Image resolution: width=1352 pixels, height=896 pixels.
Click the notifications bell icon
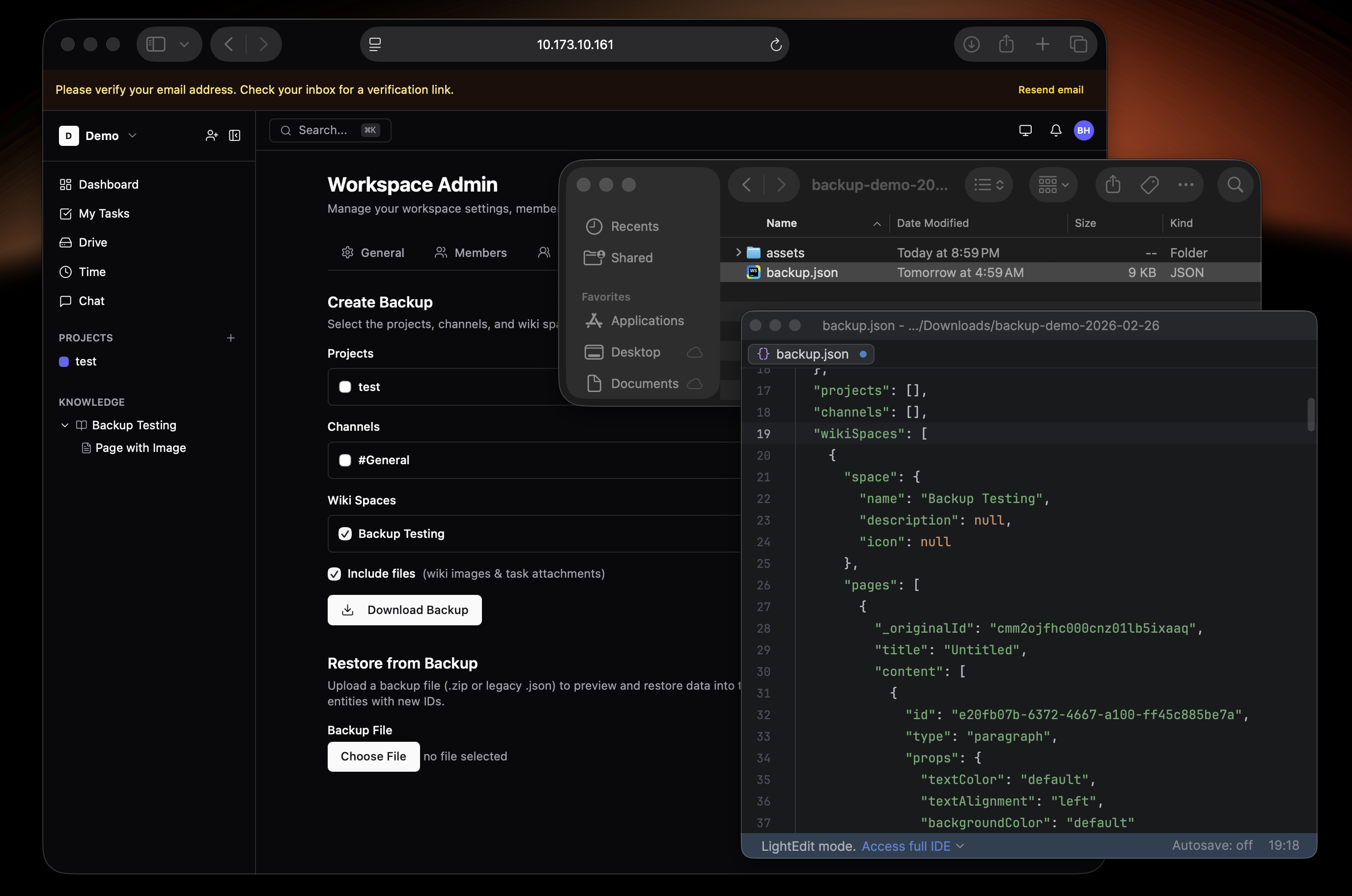tap(1055, 130)
